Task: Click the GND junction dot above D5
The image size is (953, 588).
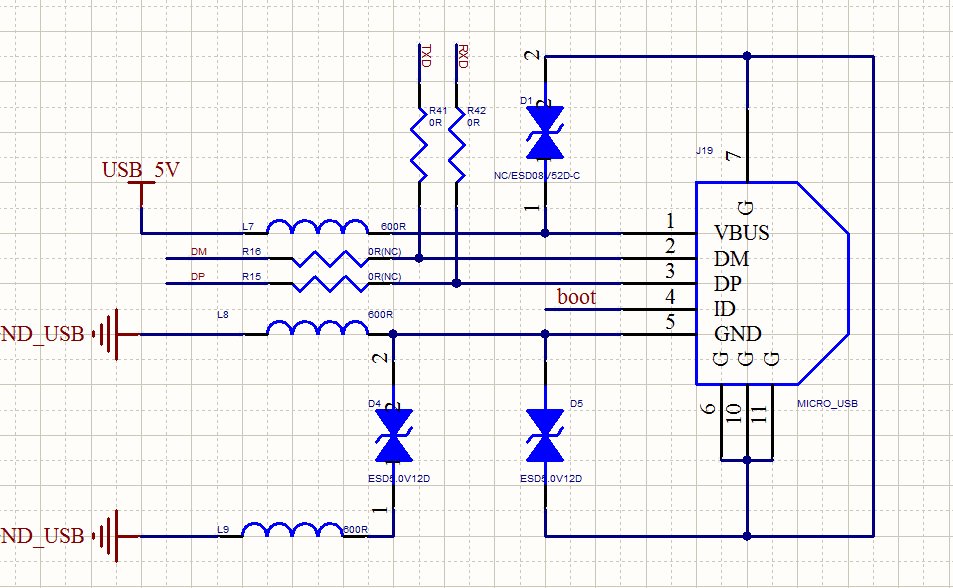Action: coord(545,334)
